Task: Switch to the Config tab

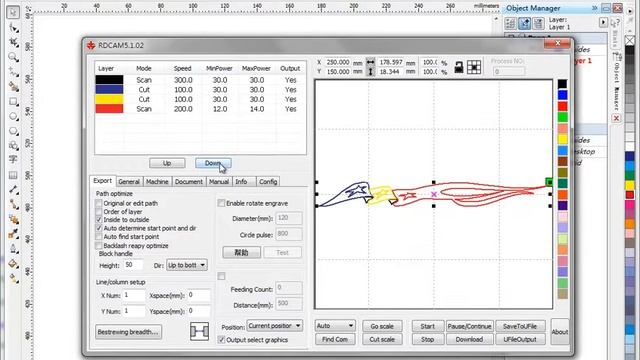Action: click(268, 182)
